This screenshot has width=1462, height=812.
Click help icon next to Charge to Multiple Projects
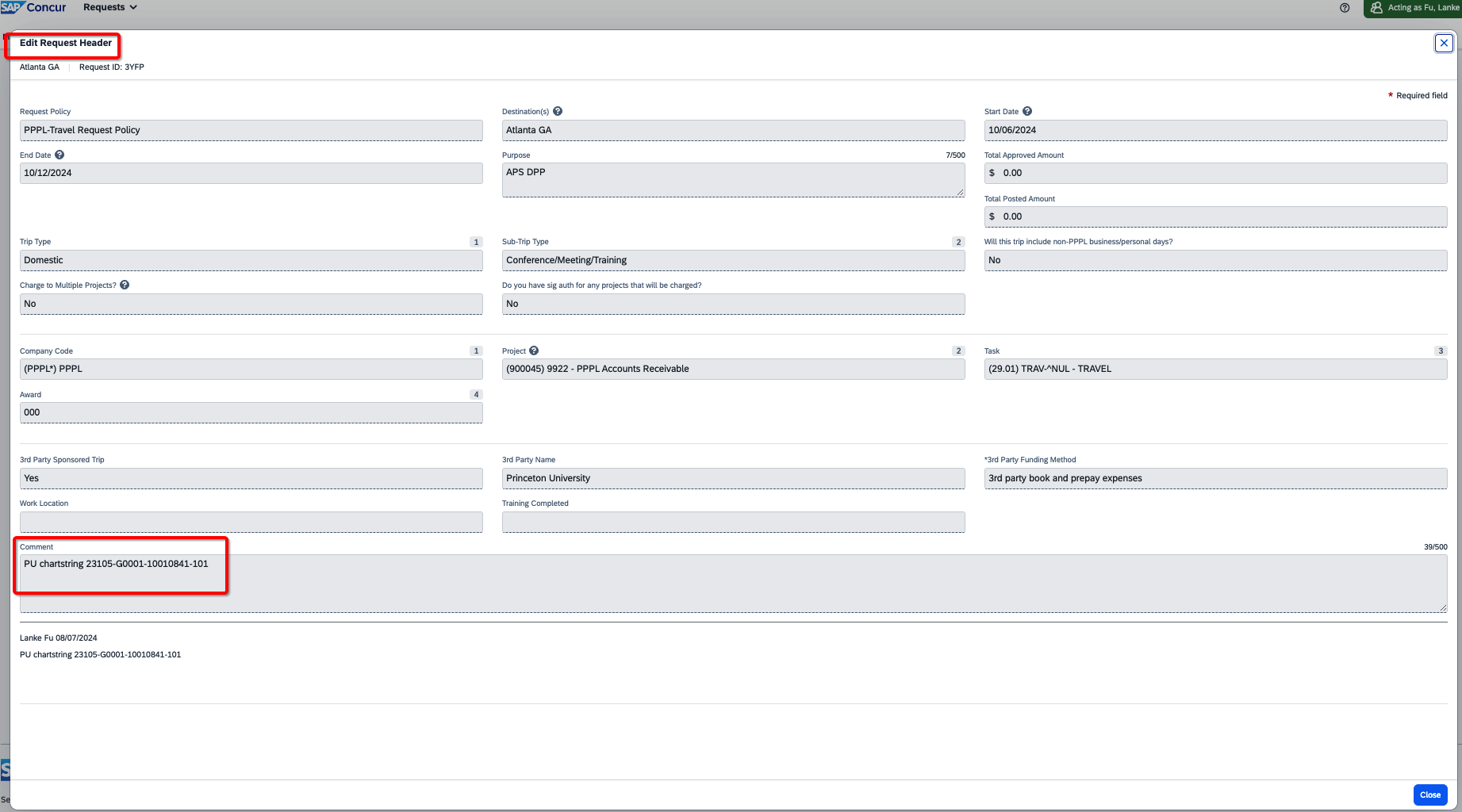125,285
